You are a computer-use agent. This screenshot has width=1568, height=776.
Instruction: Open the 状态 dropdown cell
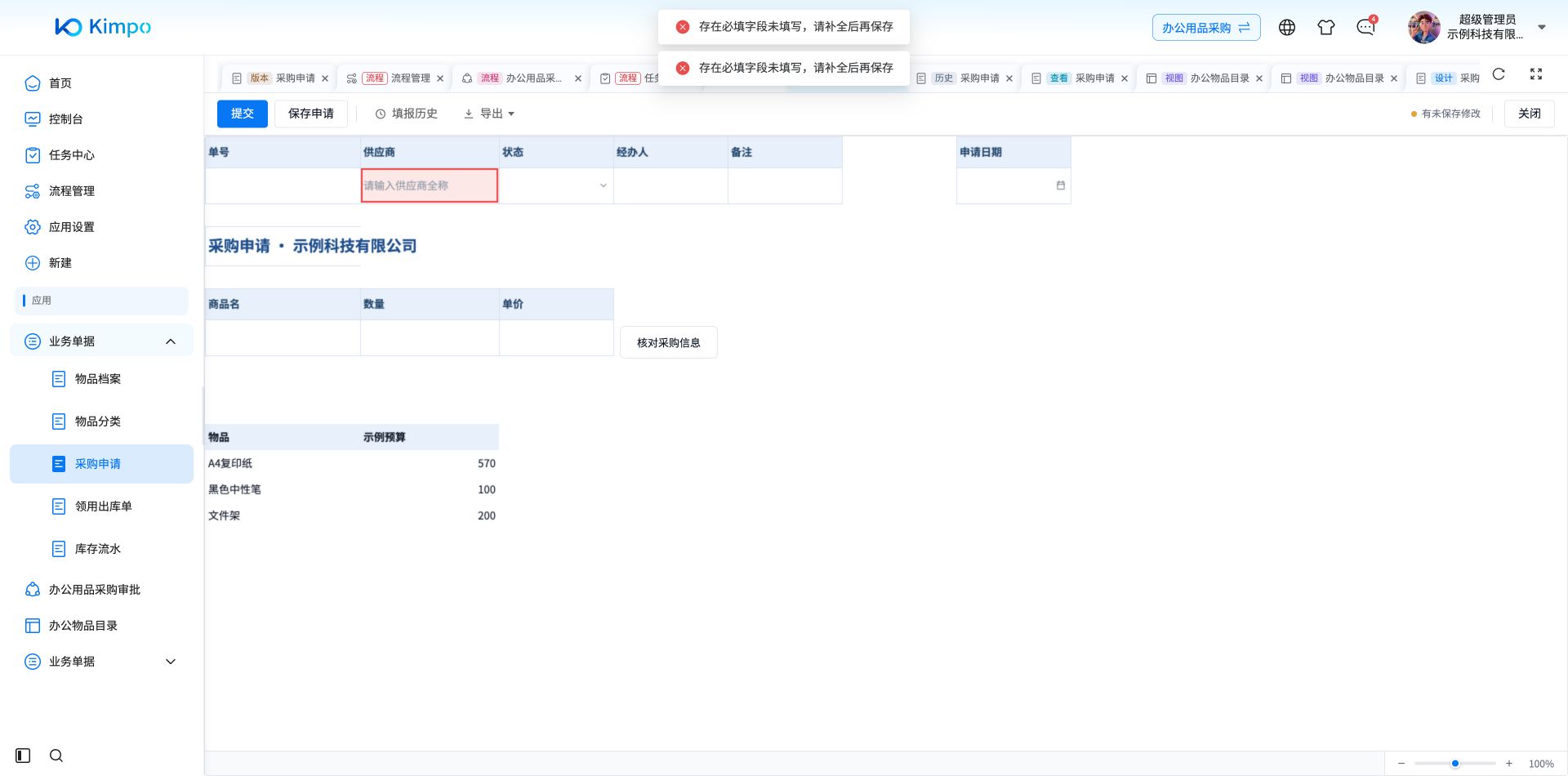556,185
